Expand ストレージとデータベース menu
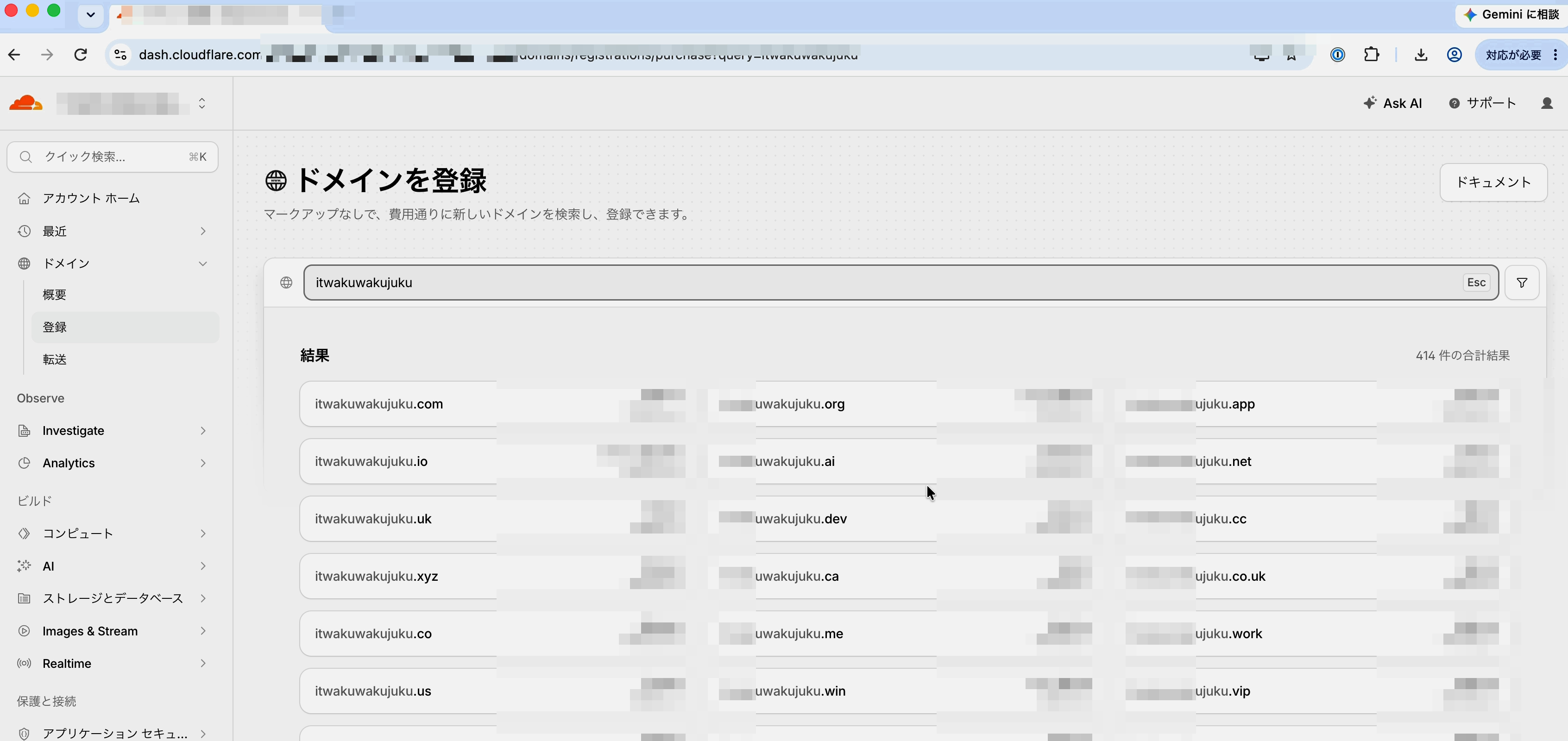 click(x=113, y=599)
